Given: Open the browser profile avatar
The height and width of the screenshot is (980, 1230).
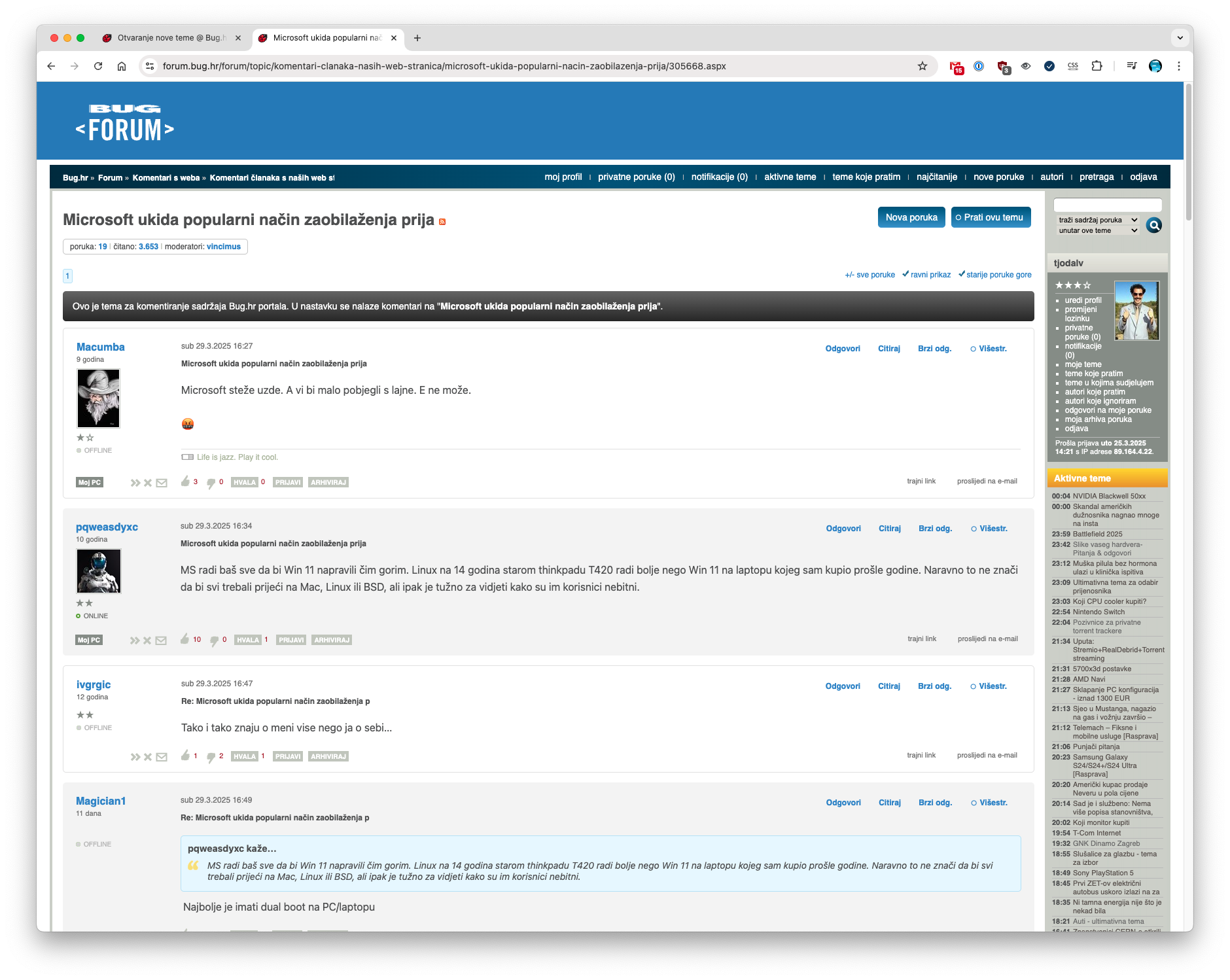Looking at the screenshot, I should [1155, 66].
